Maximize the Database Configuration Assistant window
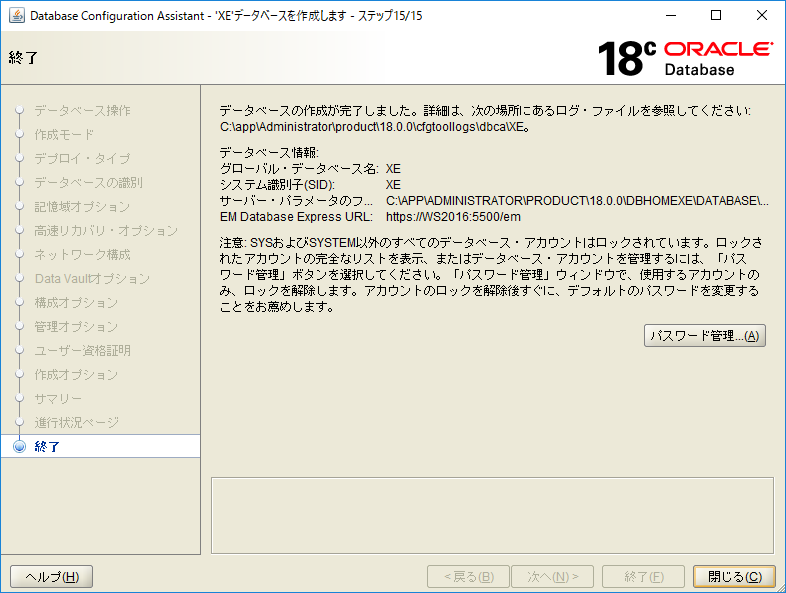 (716, 16)
